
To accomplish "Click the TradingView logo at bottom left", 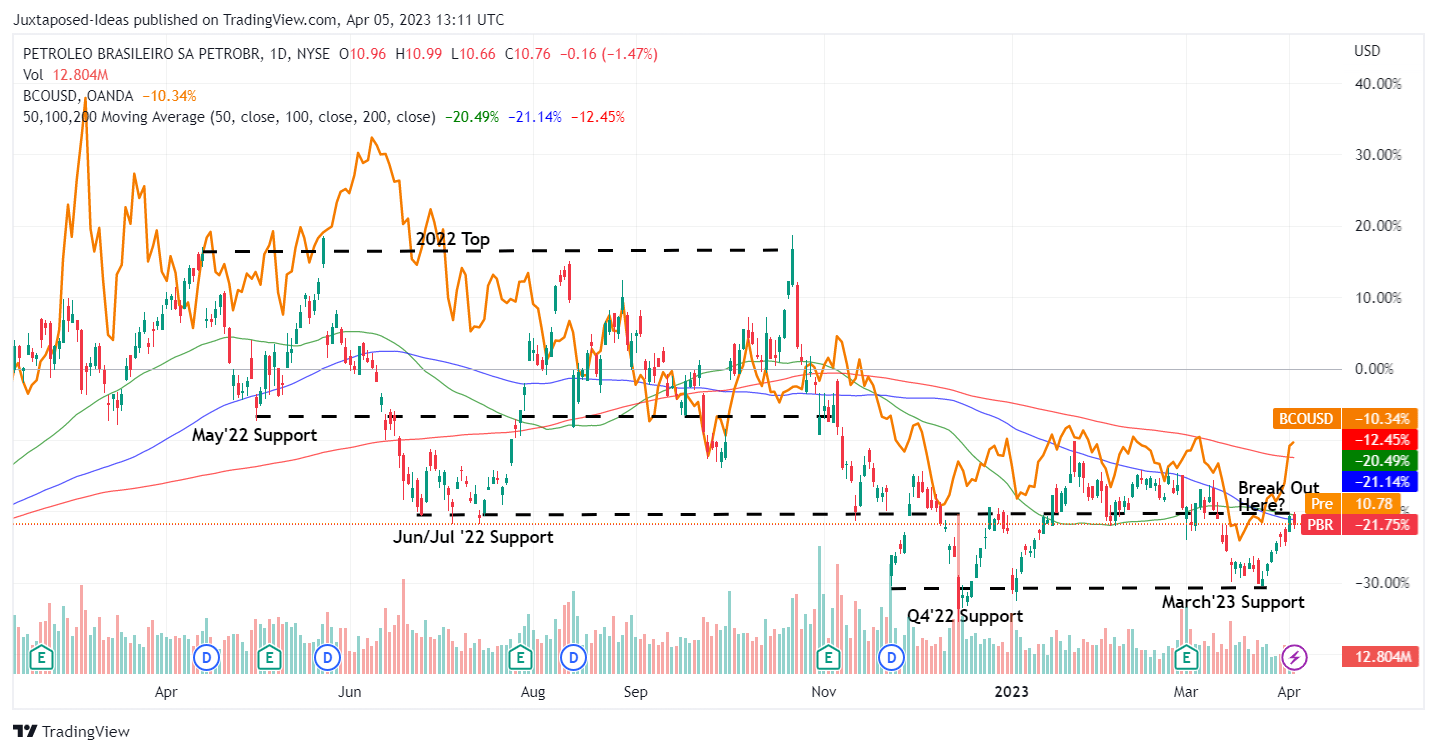I will tap(25, 732).
